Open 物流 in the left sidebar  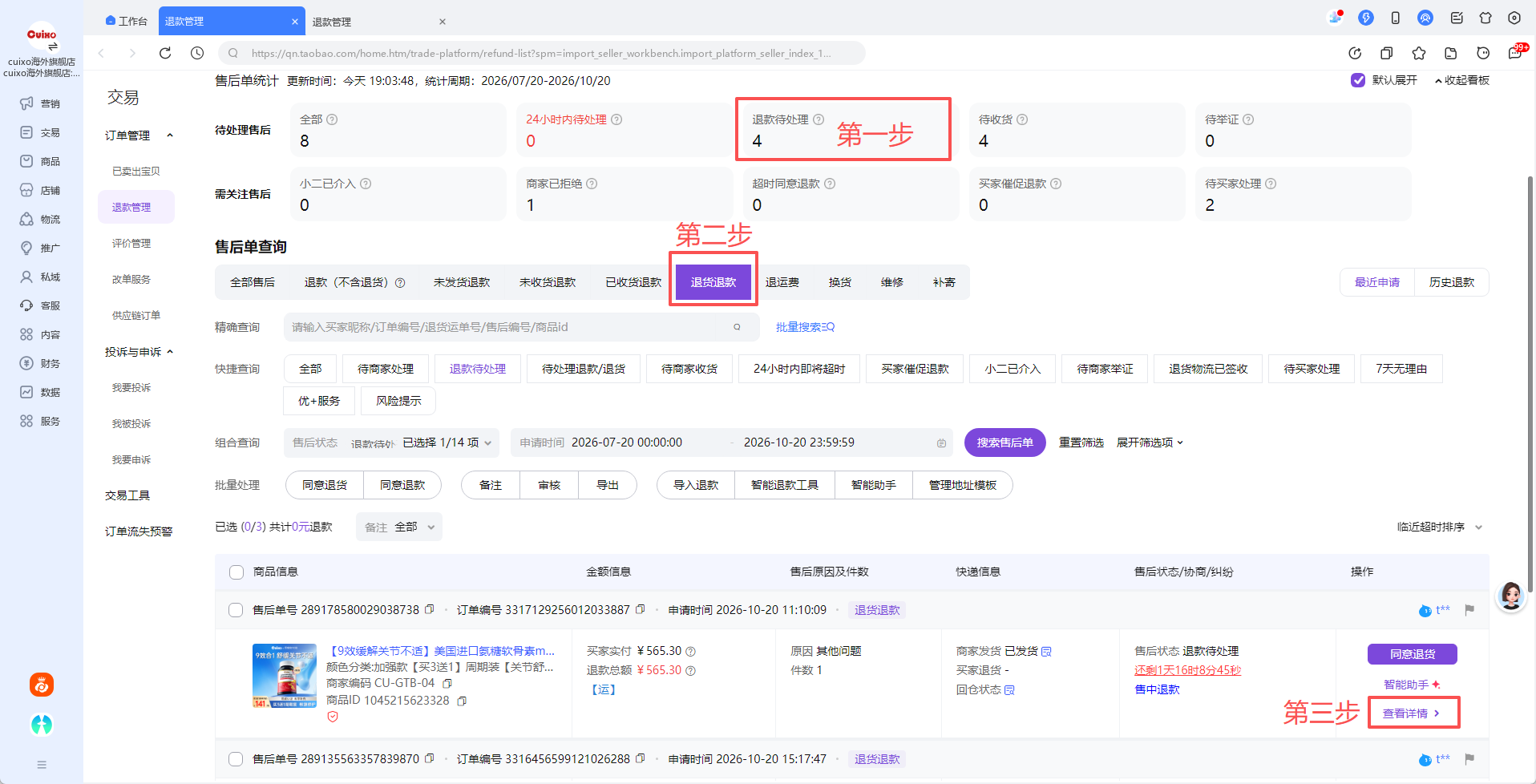tap(40, 219)
